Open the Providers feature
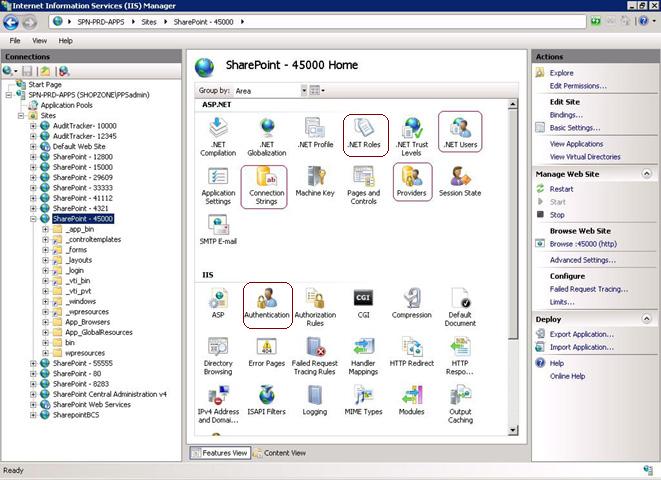The image size is (661, 480). (411, 181)
